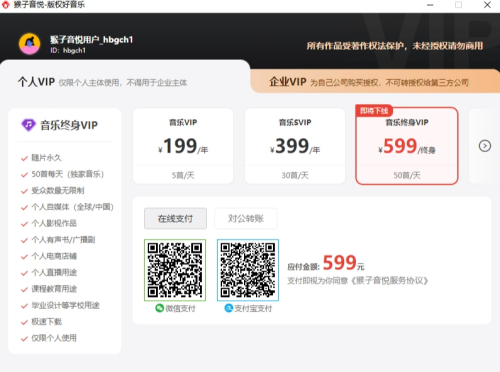
Task: Click the user avatar profile picture
Action: tap(29, 43)
